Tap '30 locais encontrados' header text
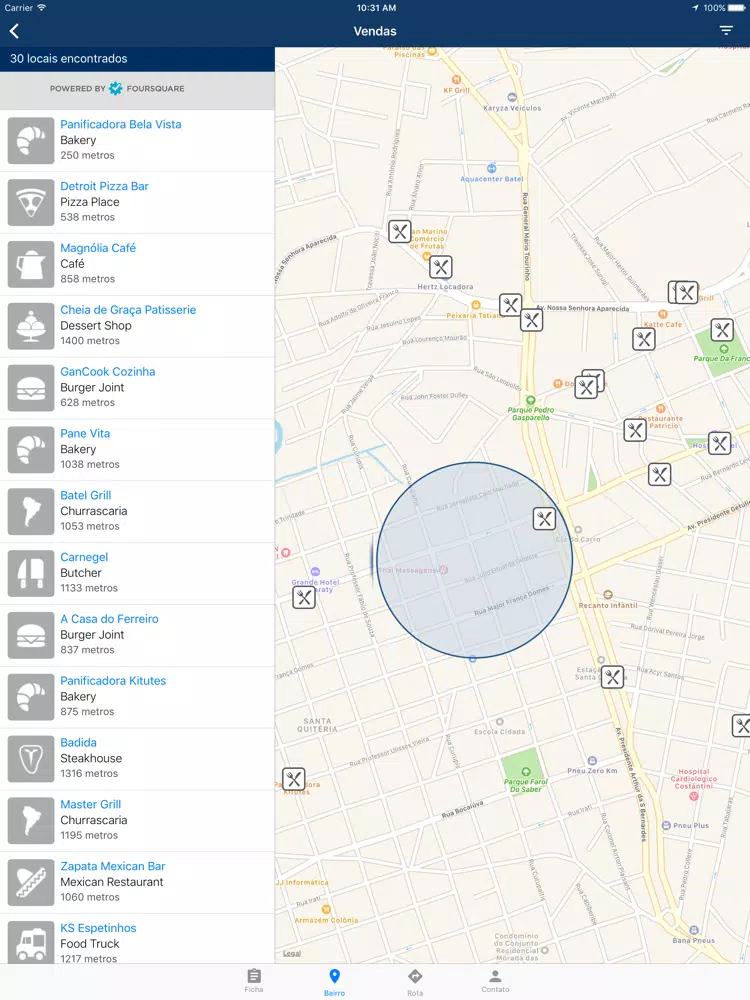 [69, 59]
